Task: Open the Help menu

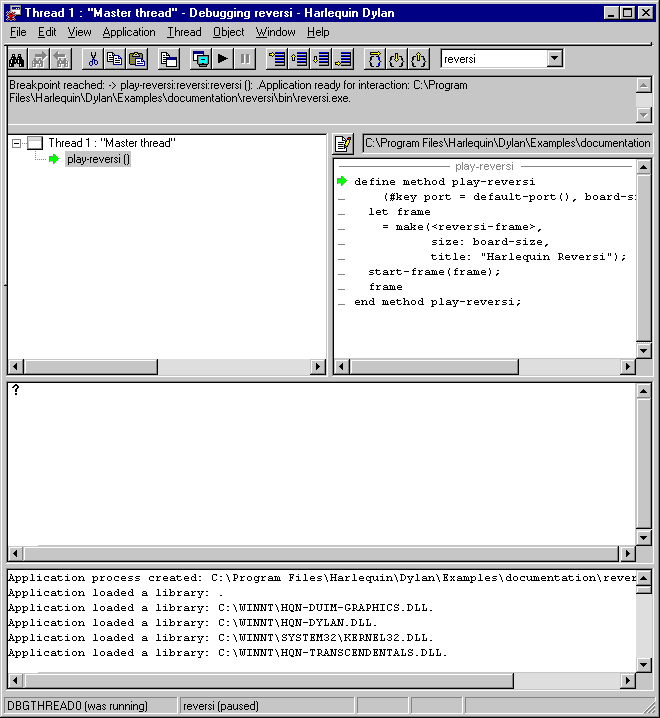Action: click(x=318, y=32)
